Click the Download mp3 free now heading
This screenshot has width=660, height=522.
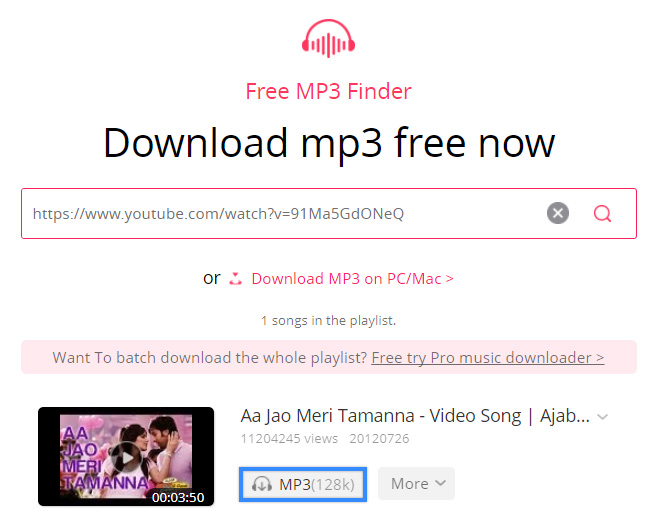[x=329, y=144]
